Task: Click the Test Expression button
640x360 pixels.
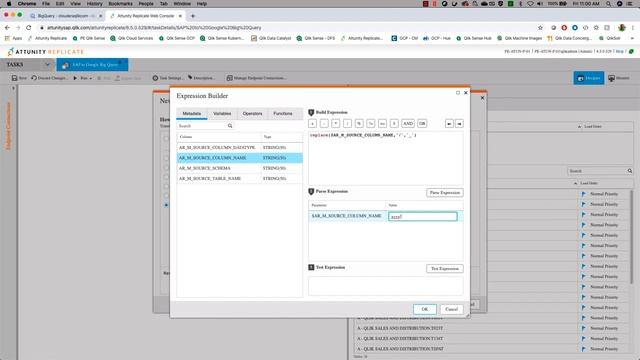Action: pyautogui.click(x=444, y=268)
